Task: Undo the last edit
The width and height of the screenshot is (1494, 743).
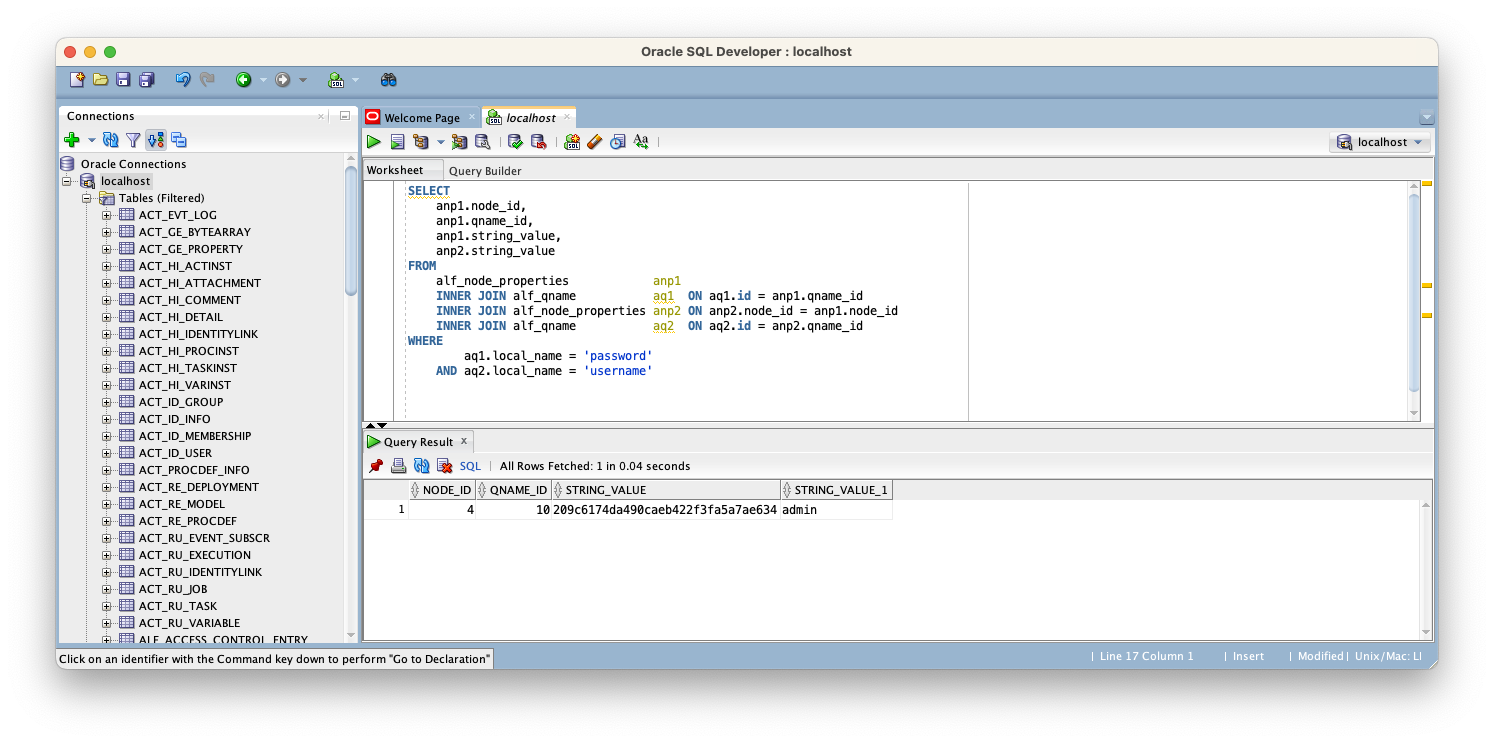Action: click(183, 79)
